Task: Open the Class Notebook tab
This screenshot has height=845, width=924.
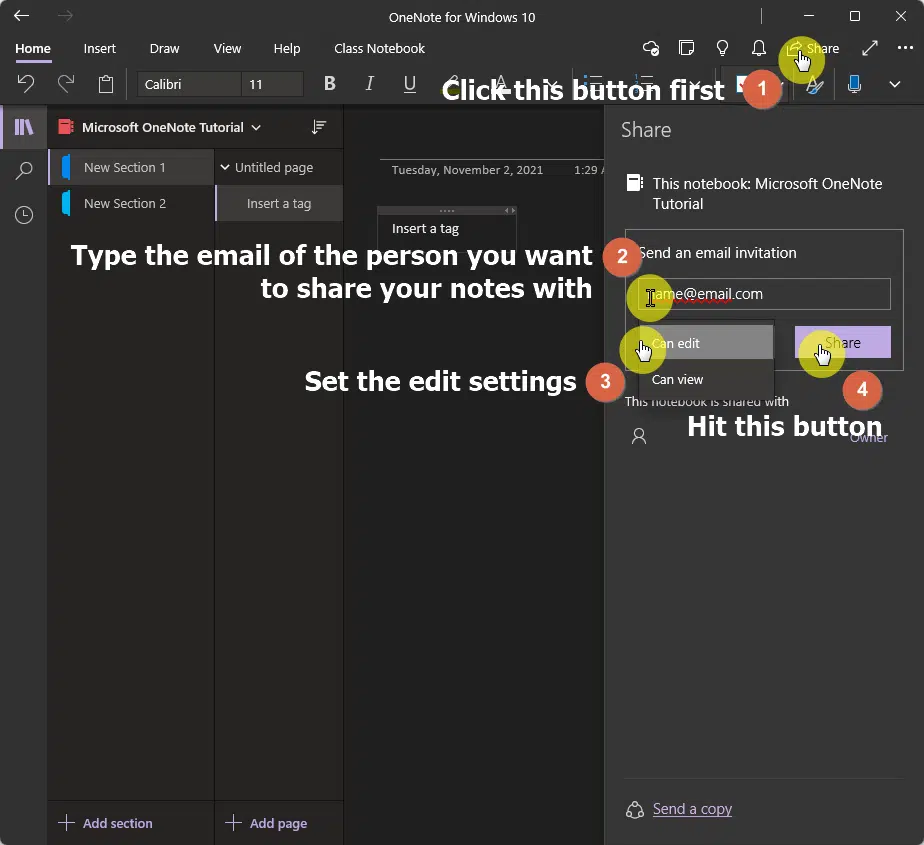Action: click(x=380, y=48)
